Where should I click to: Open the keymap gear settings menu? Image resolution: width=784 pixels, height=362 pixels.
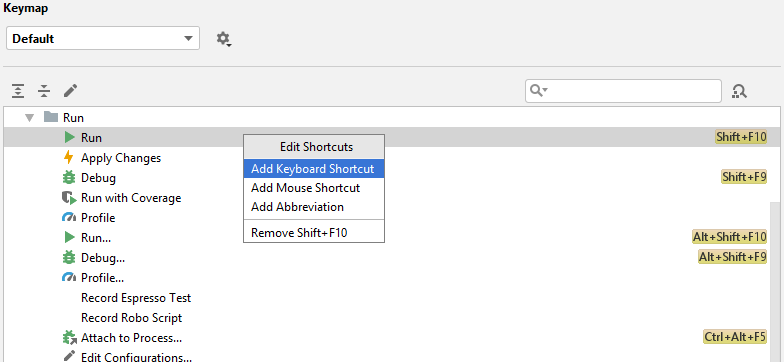224,39
